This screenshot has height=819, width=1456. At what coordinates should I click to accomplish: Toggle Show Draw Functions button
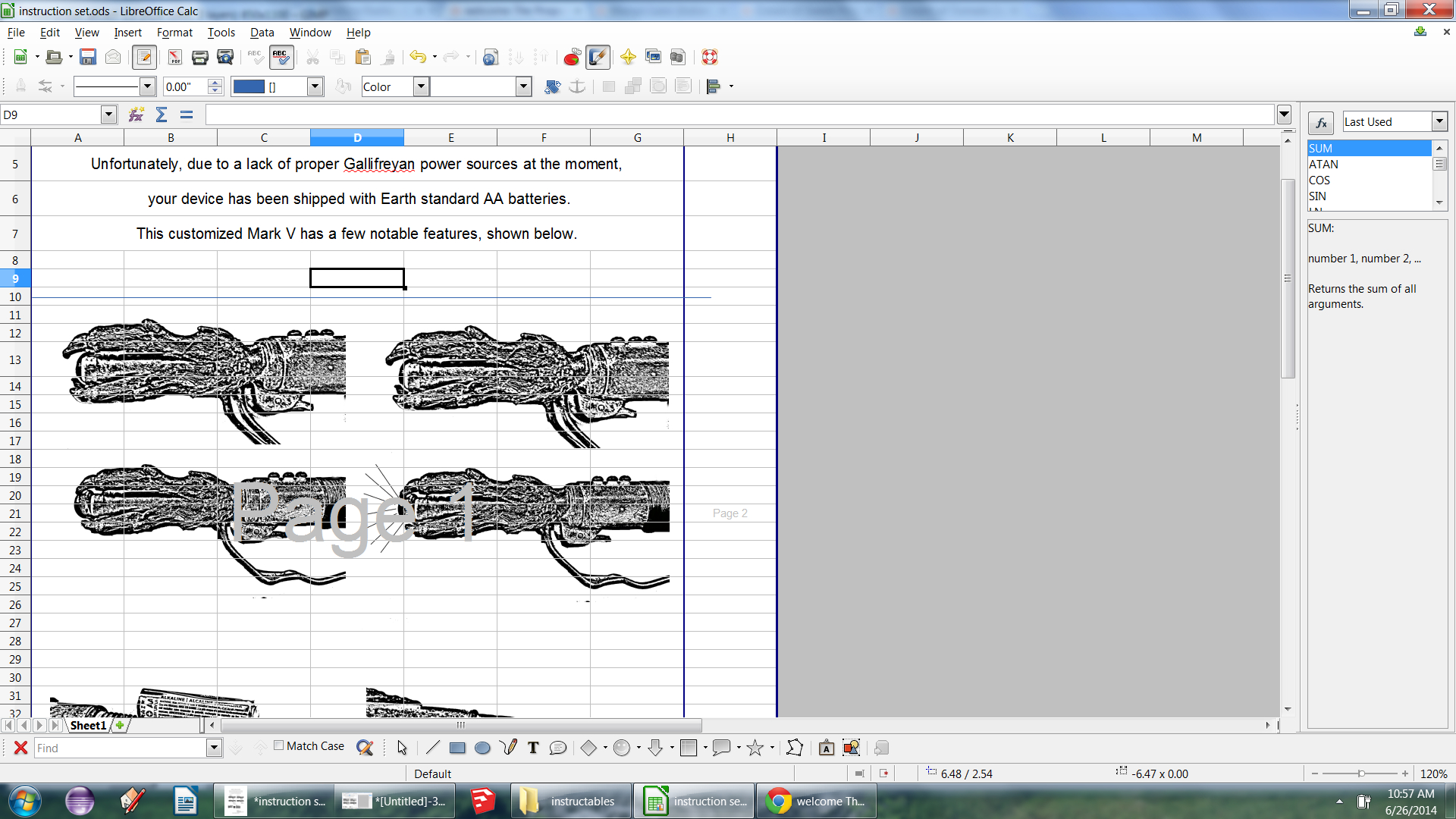[598, 57]
